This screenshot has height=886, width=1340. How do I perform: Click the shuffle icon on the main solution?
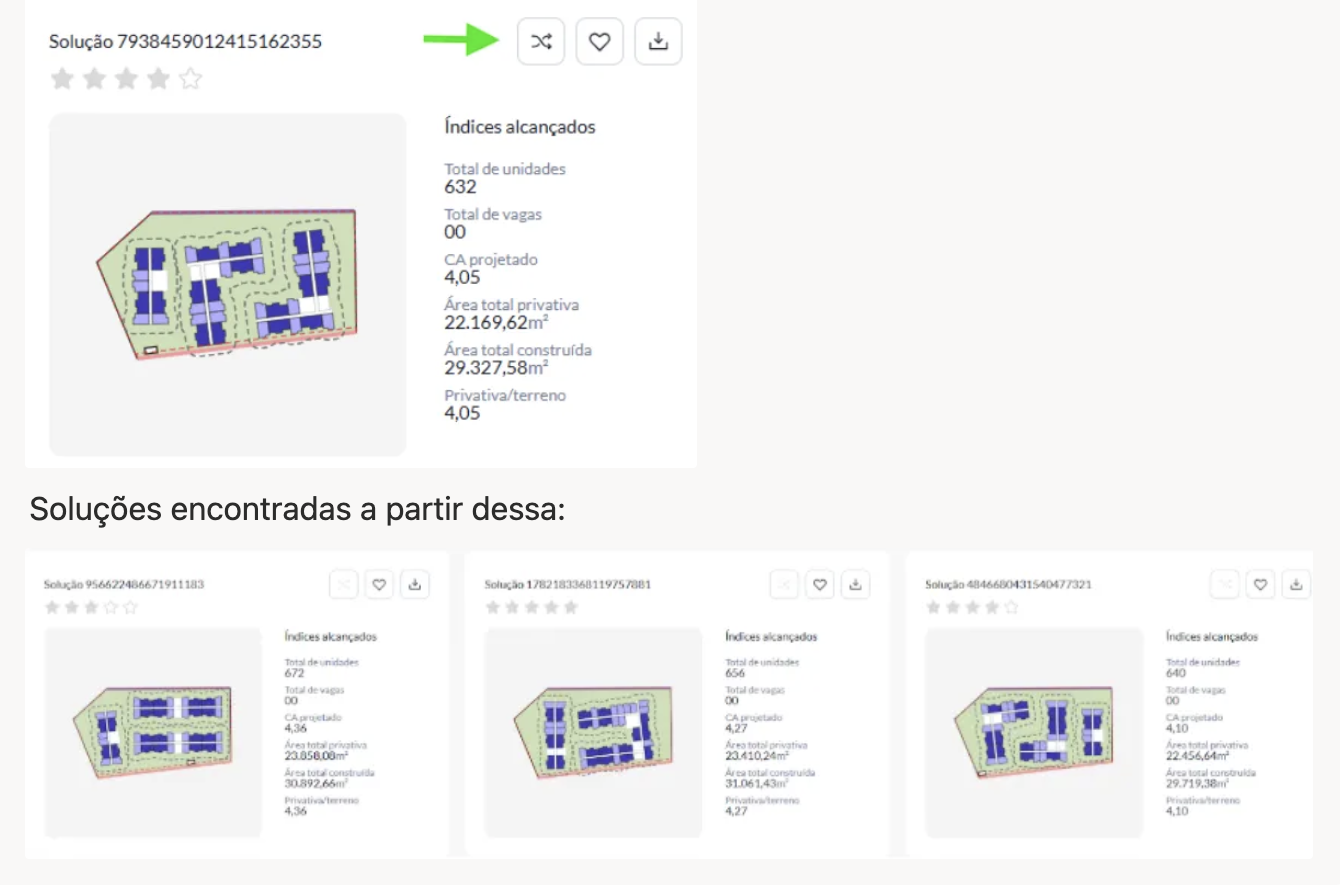pos(541,42)
